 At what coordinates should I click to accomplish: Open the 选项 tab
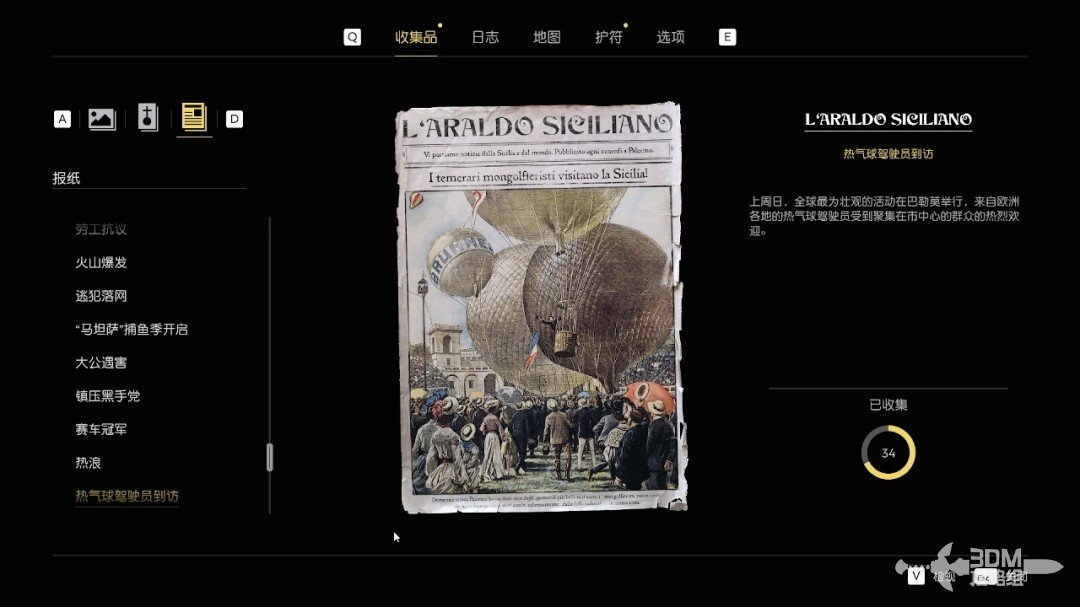coord(671,37)
